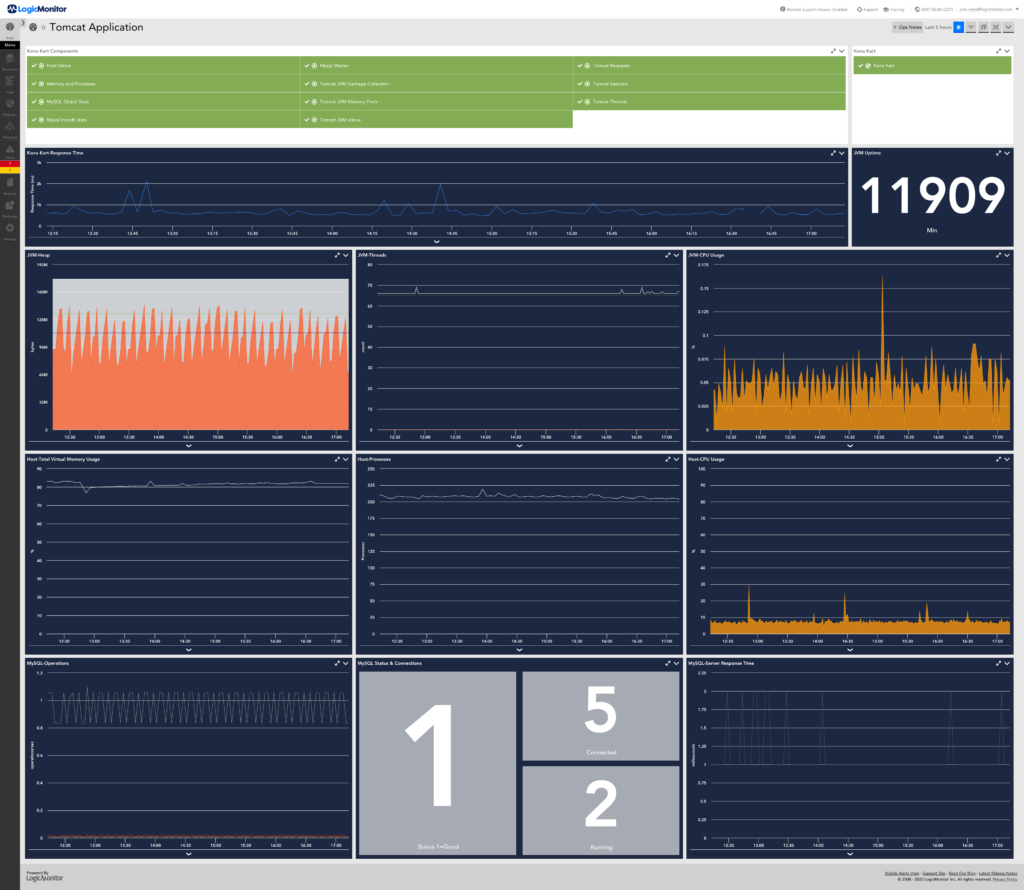Screen dimensions: 1024x890
Task: Open the Tomcat Sessions component row
Action: pos(709,84)
